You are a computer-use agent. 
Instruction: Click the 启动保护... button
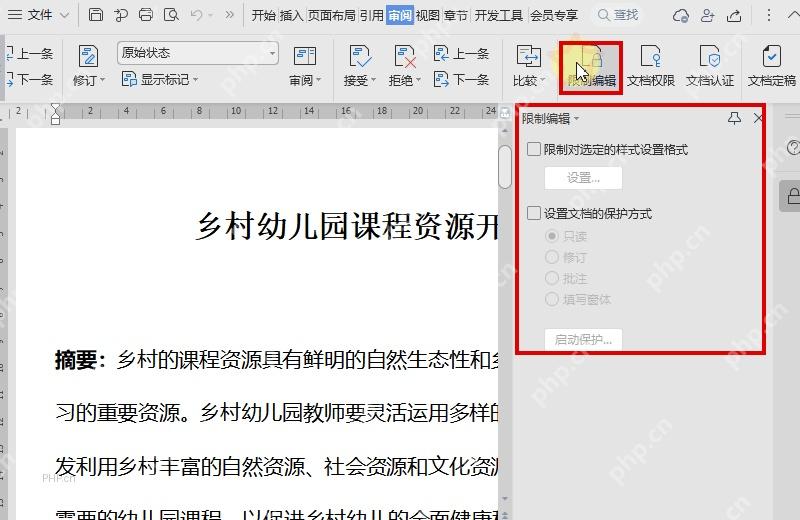click(x=583, y=340)
